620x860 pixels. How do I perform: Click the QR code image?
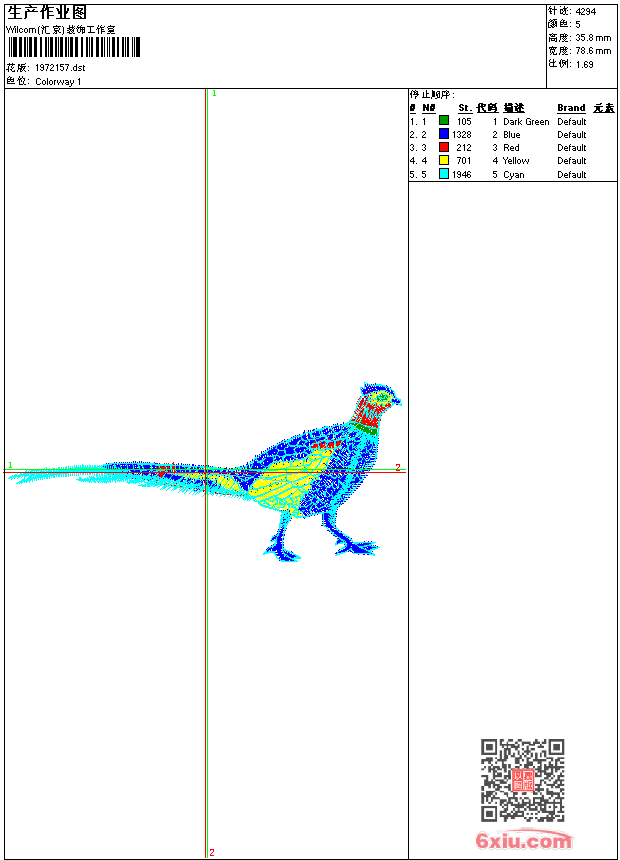[523, 780]
